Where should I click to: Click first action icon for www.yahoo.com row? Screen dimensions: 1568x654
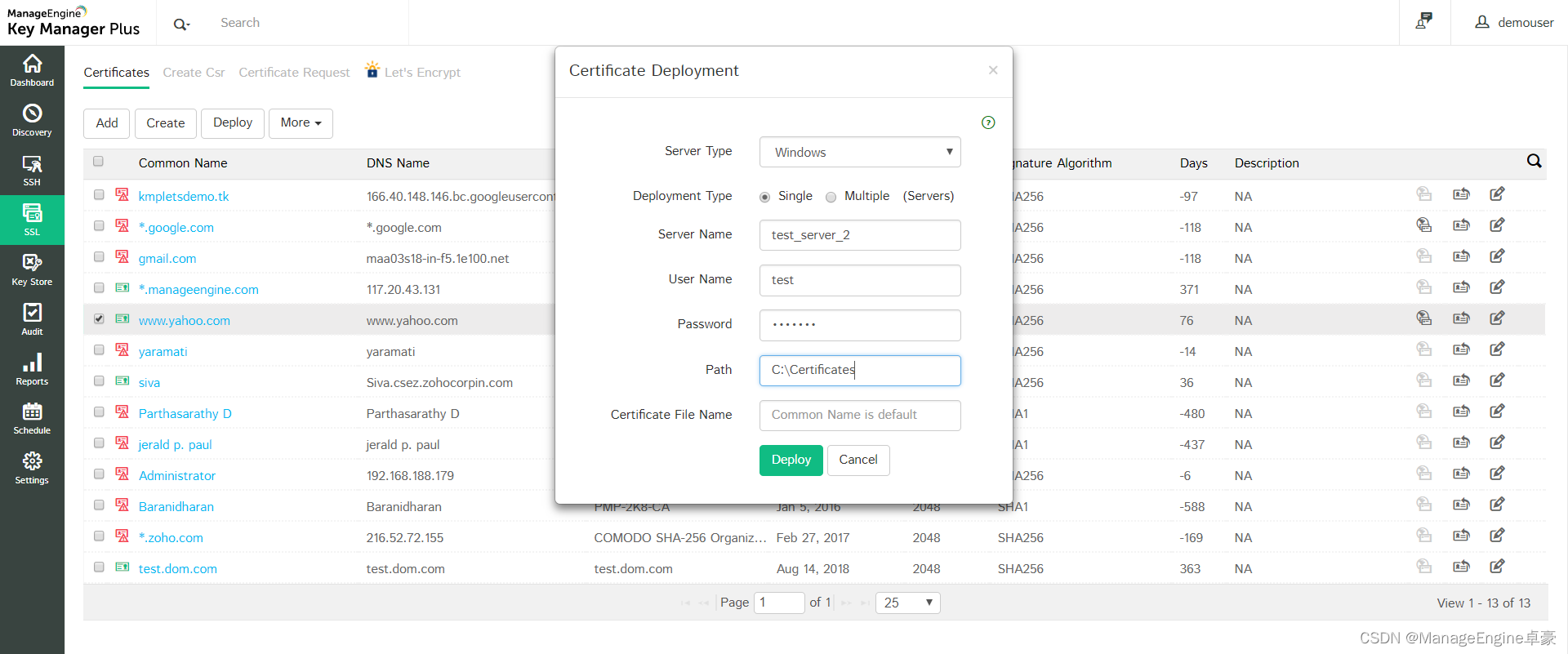[1424, 318]
